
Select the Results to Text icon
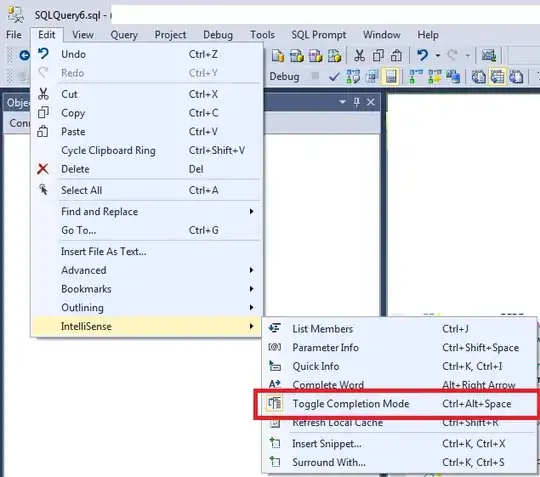tap(478, 76)
